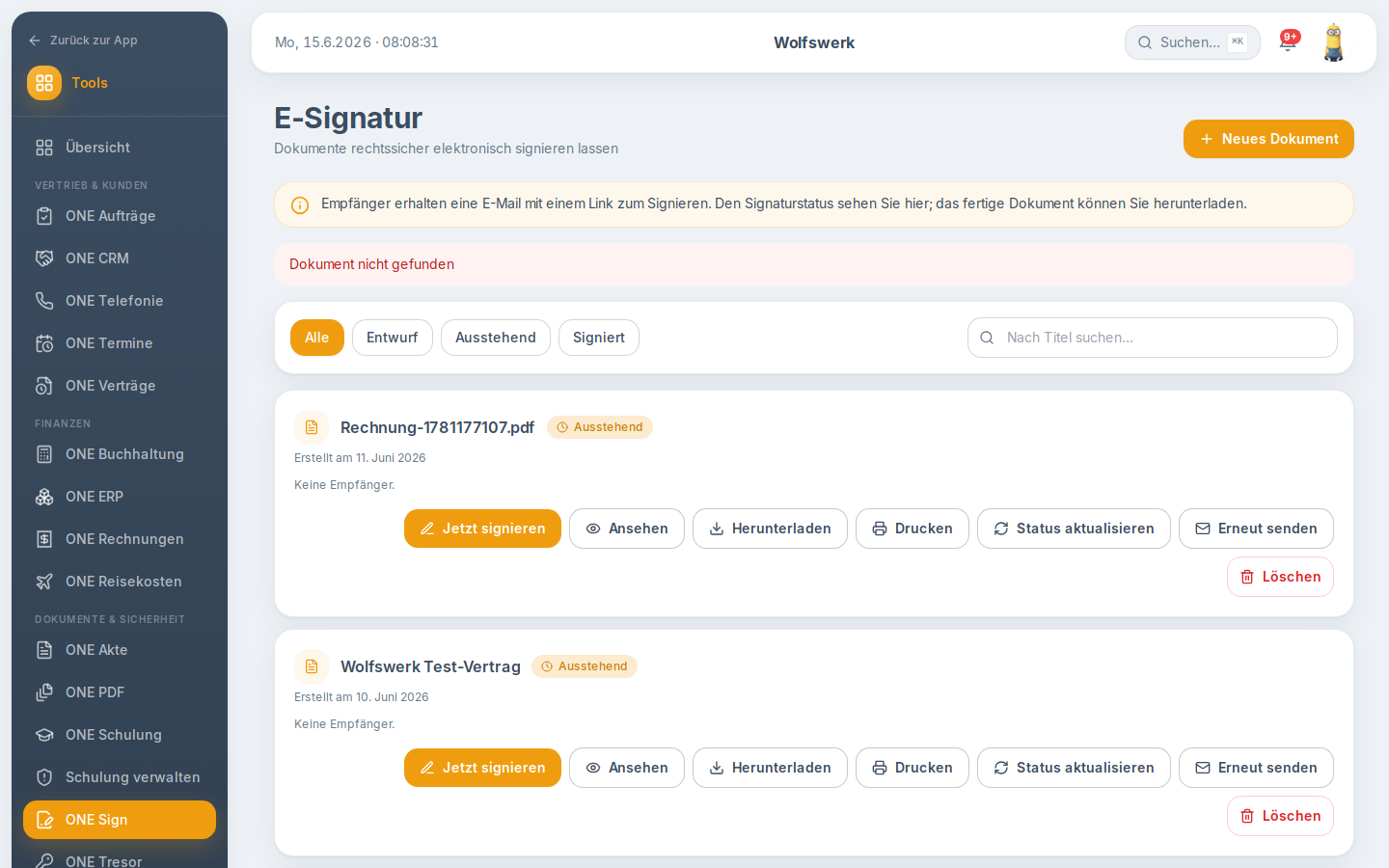Open ONE Termine calendar icon

44,343
